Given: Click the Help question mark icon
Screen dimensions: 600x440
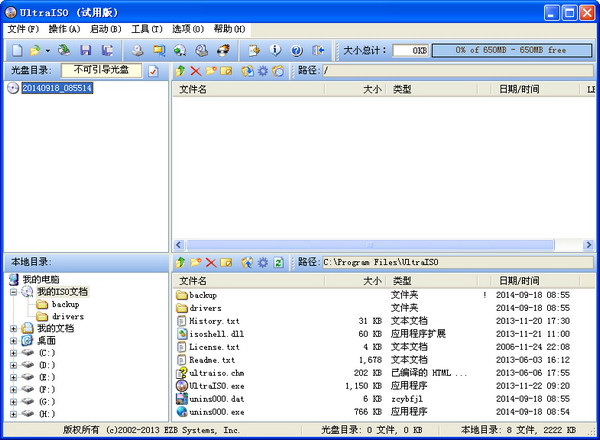Looking at the screenshot, I should (297, 50).
